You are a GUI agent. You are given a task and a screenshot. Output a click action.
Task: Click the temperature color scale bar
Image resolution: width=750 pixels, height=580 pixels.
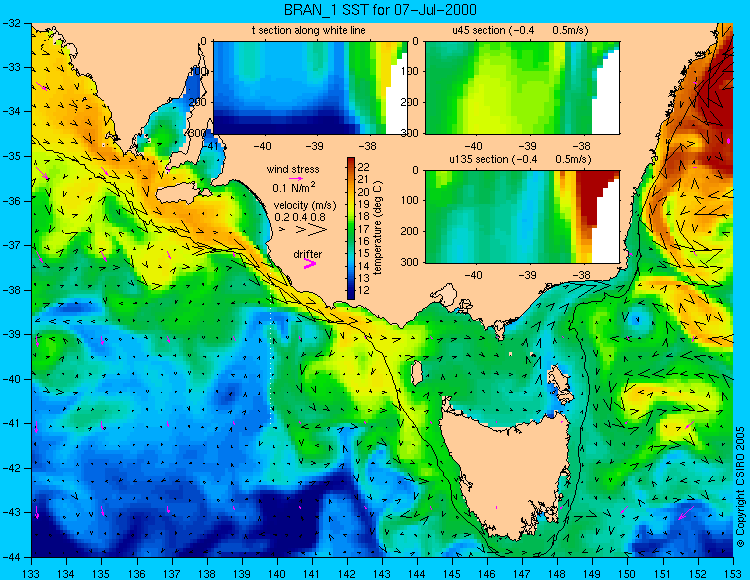tap(351, 229)
